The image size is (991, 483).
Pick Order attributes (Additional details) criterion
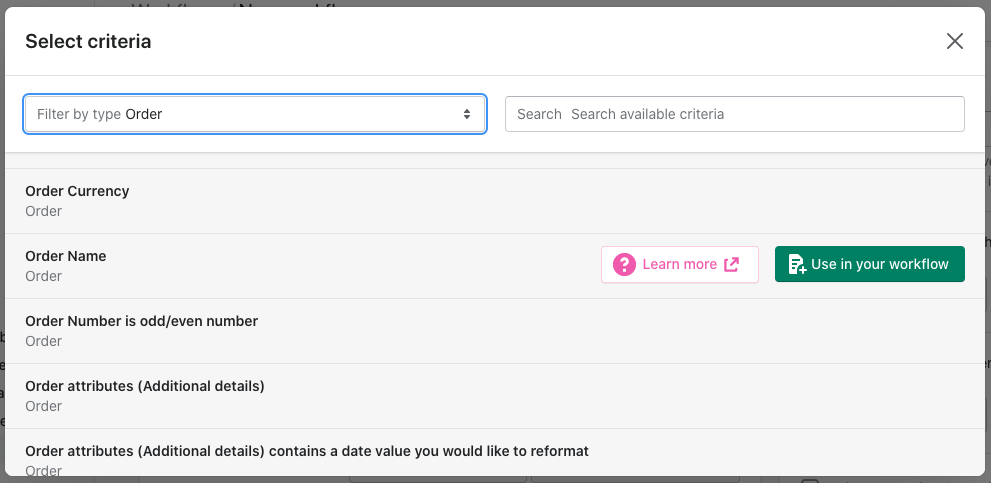[x=144, y=386]
